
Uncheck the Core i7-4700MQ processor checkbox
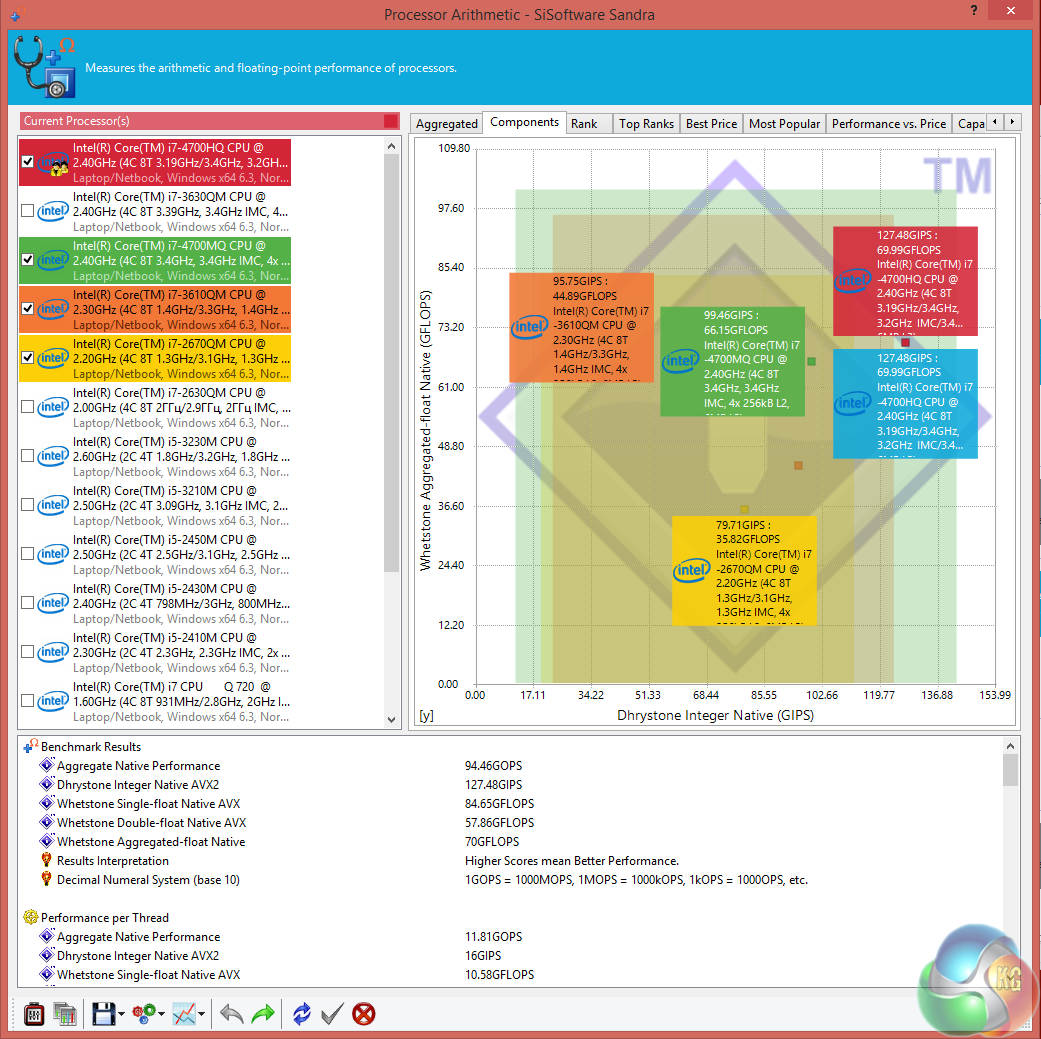coord(27,260)
